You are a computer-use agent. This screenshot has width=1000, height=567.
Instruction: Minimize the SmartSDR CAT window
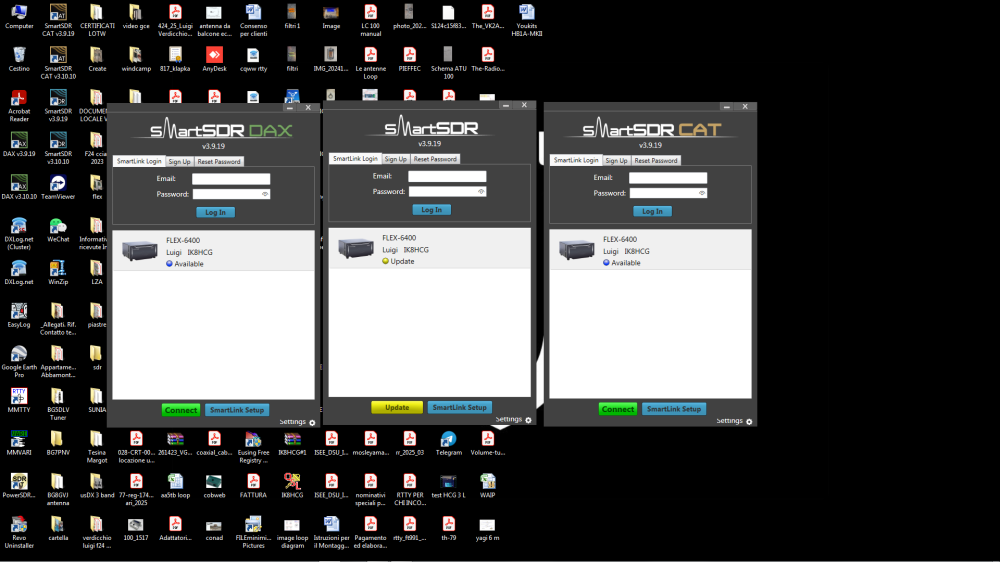point(726,107)
